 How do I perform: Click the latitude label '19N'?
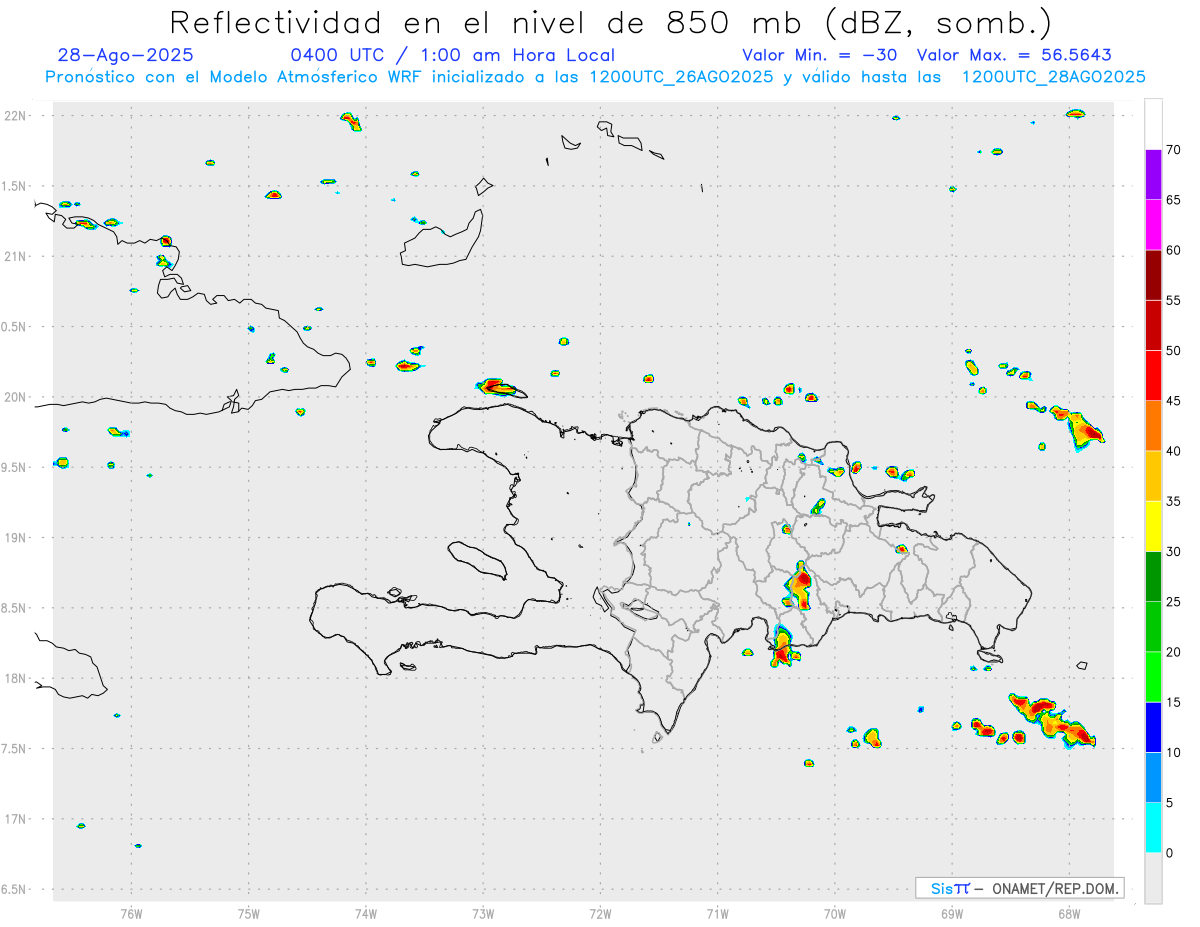[x=16, y=537]
